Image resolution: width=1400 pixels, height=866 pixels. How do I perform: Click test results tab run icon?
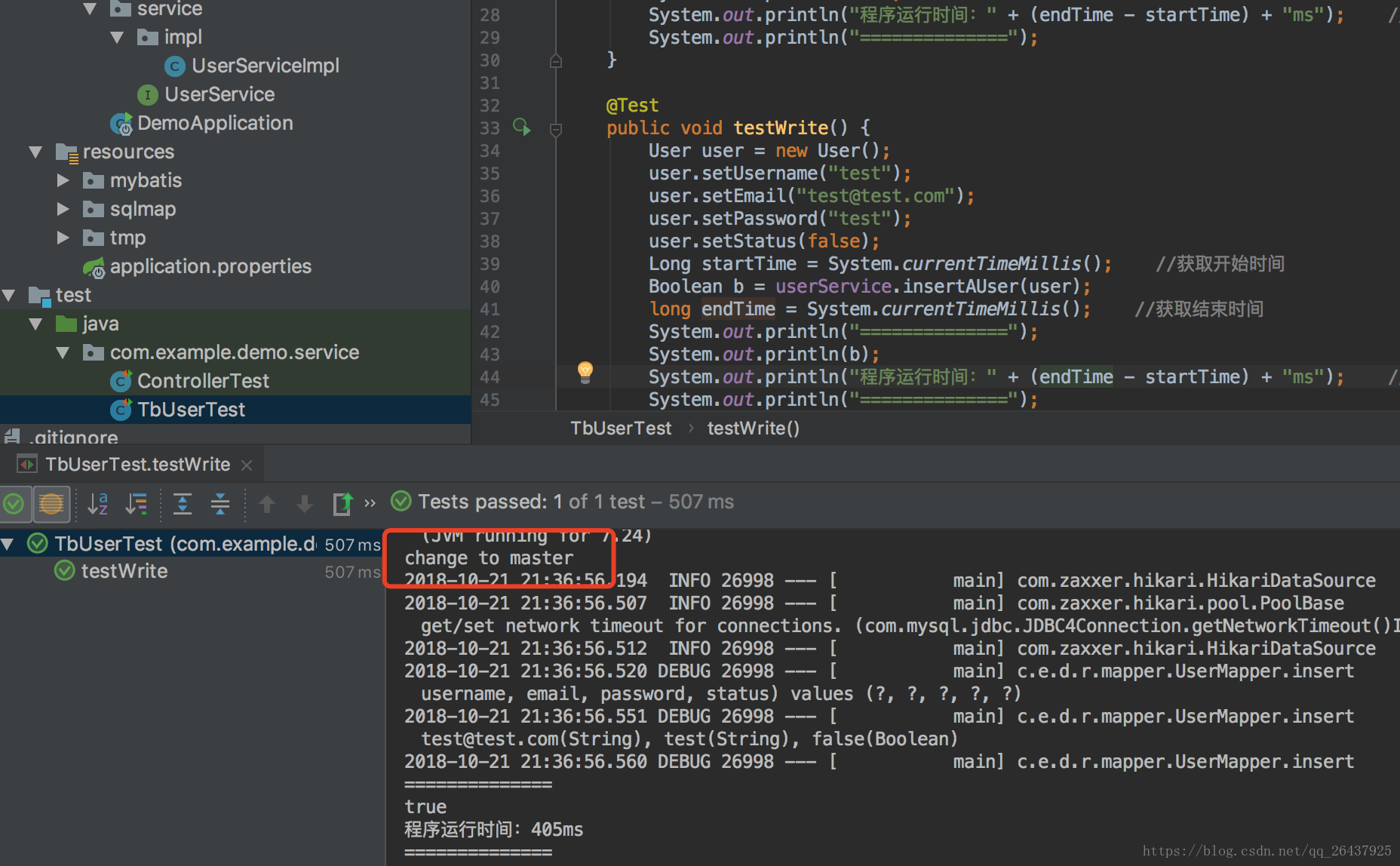[27, 464]
